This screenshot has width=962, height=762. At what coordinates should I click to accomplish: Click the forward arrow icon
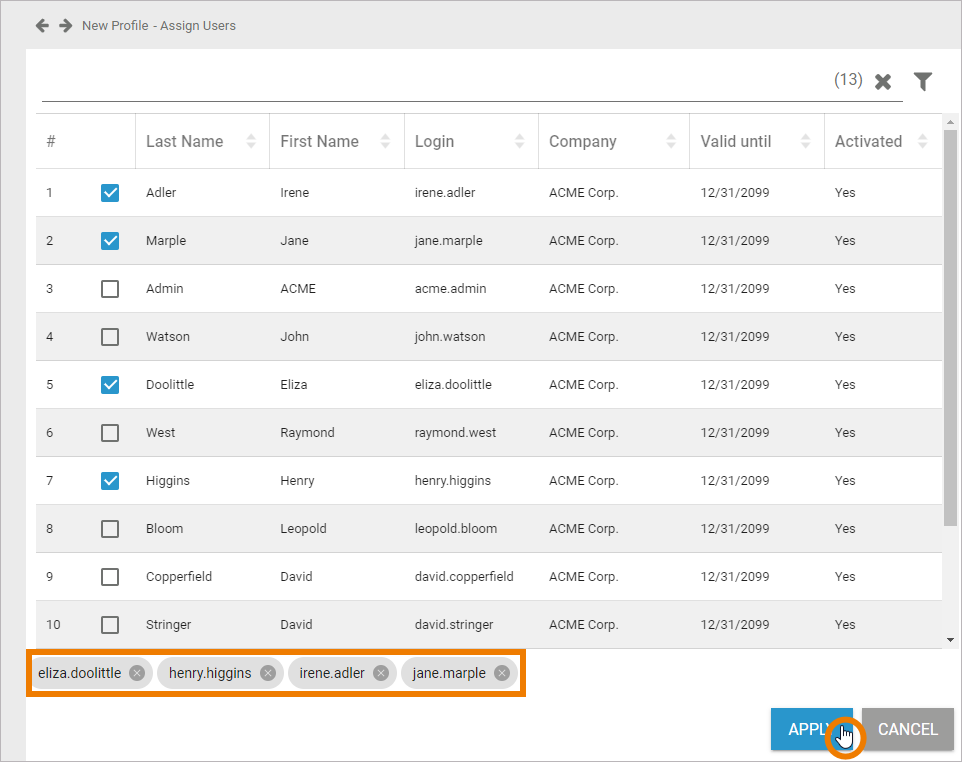65,25
